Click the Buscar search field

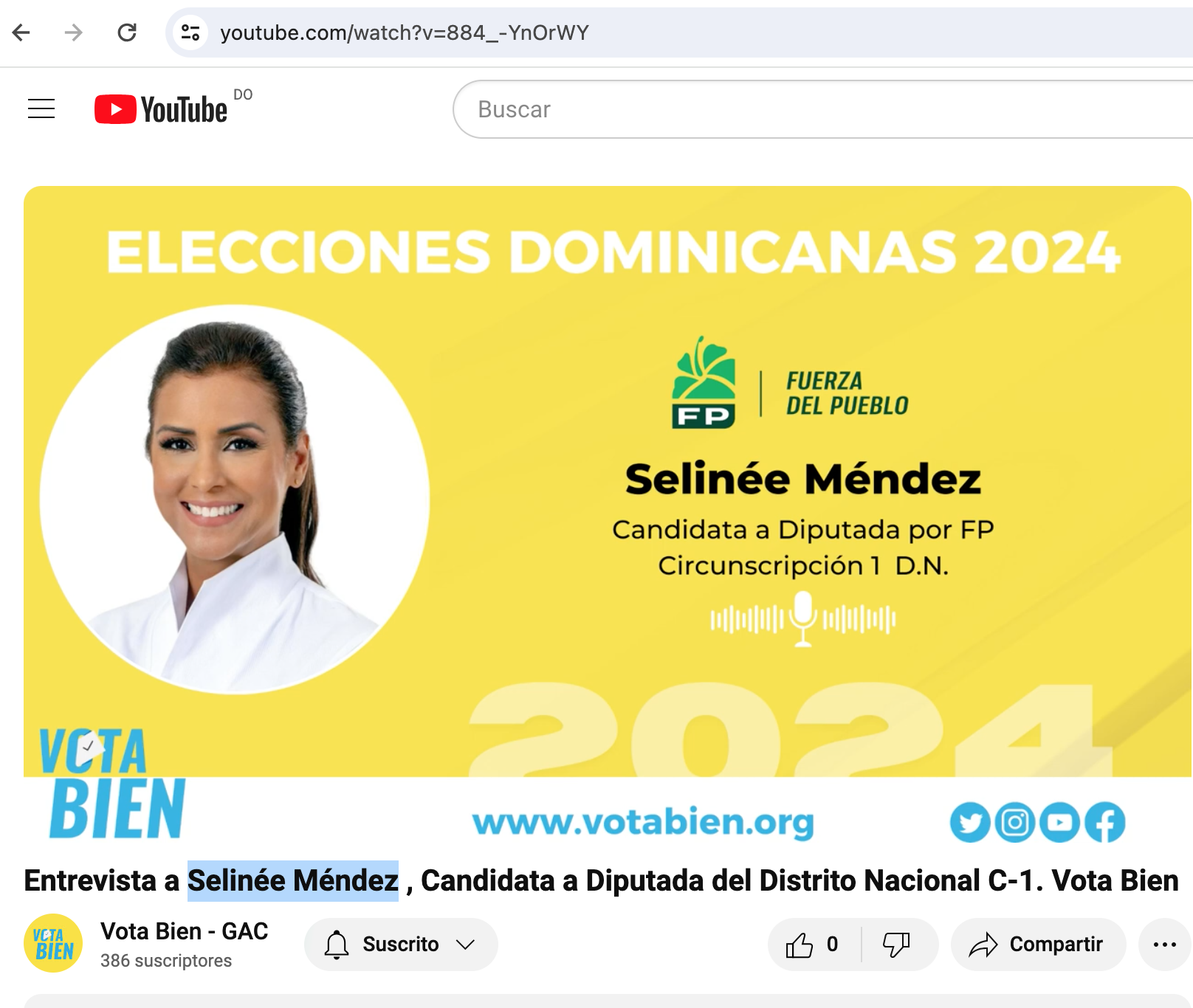(822, 109)
